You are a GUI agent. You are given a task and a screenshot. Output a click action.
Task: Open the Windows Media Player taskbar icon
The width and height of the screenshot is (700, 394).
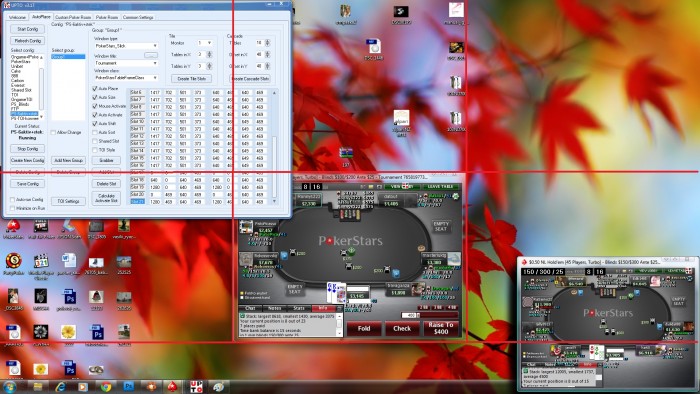coord(83,387)
